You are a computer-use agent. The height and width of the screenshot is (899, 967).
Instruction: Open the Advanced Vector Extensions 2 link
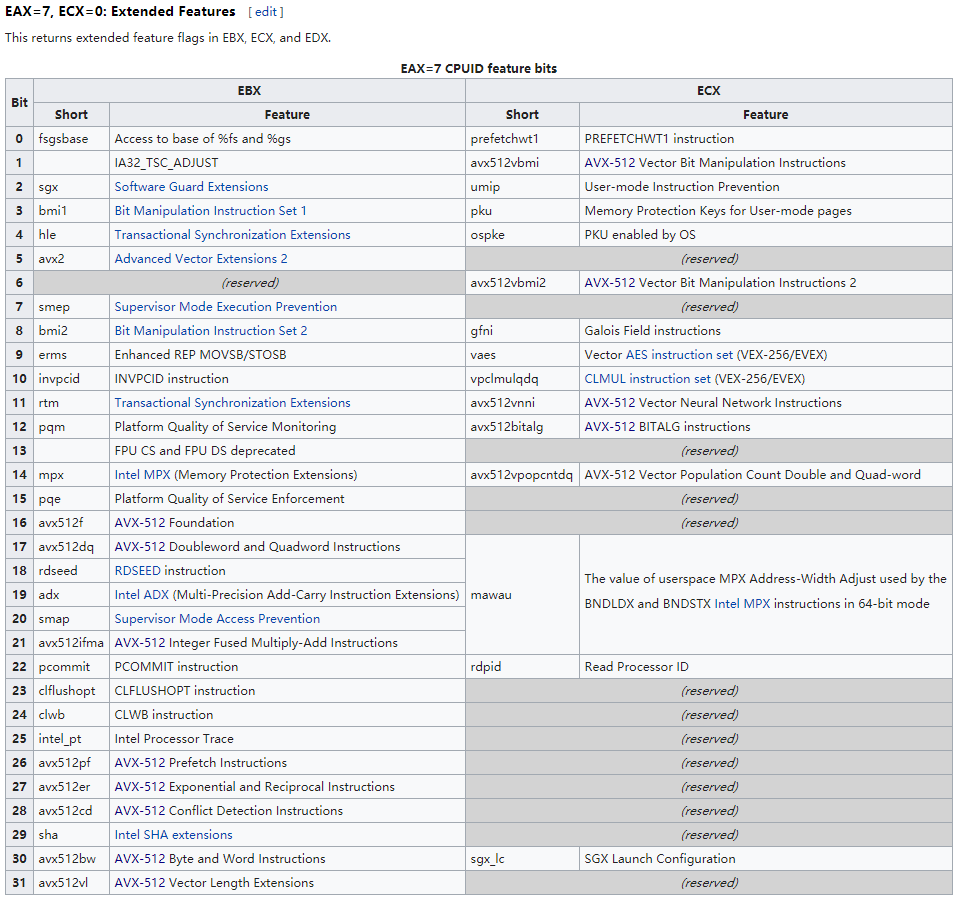click(201, 259)
